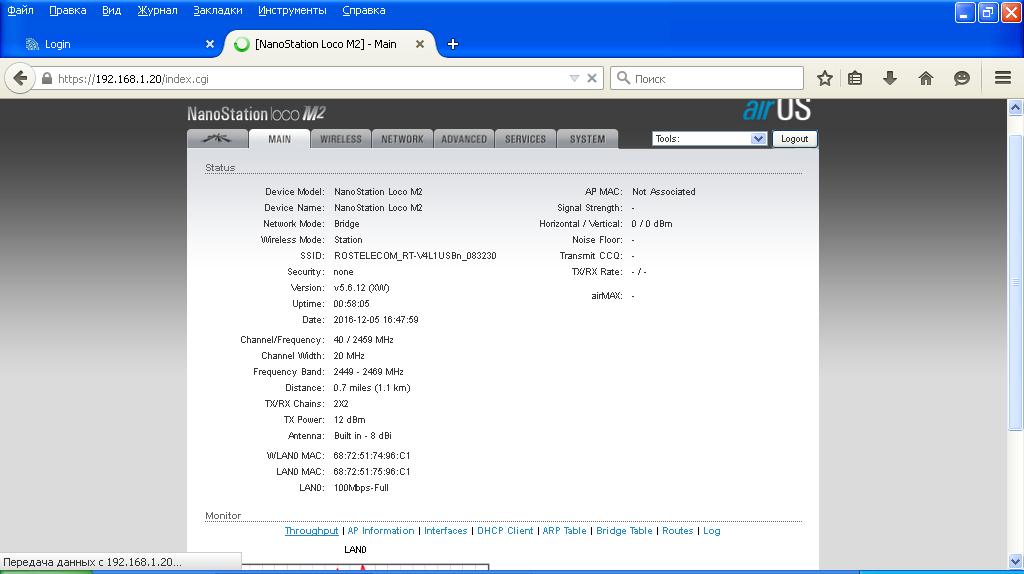1024x574 pixels.
Task: Open the Правка menu
Action: click(68, 10)
